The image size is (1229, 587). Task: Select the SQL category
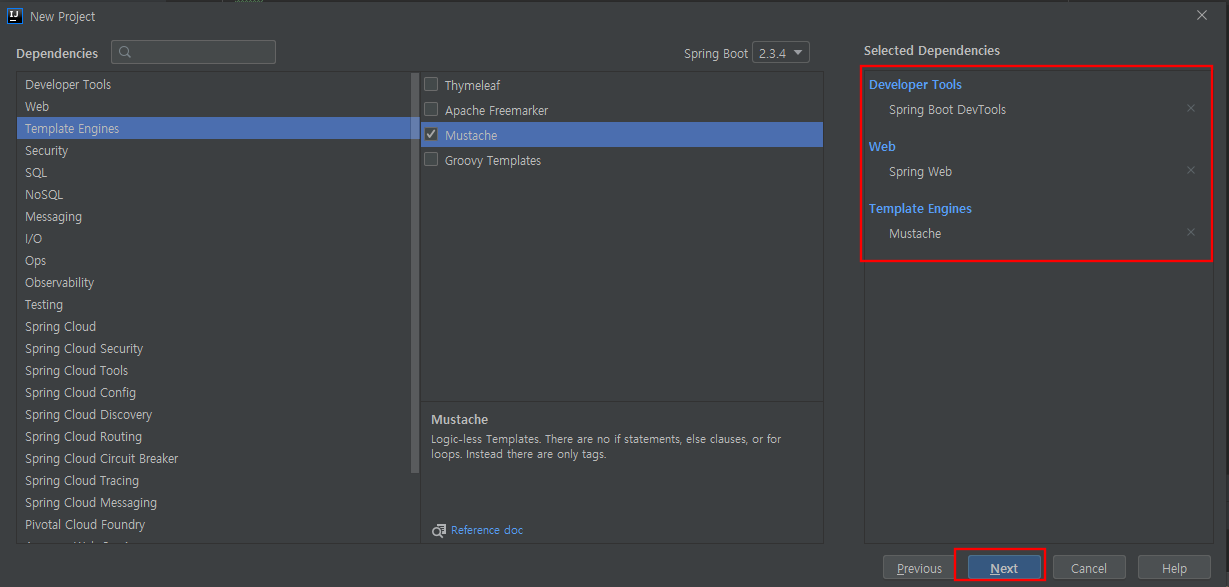point(215,172)
